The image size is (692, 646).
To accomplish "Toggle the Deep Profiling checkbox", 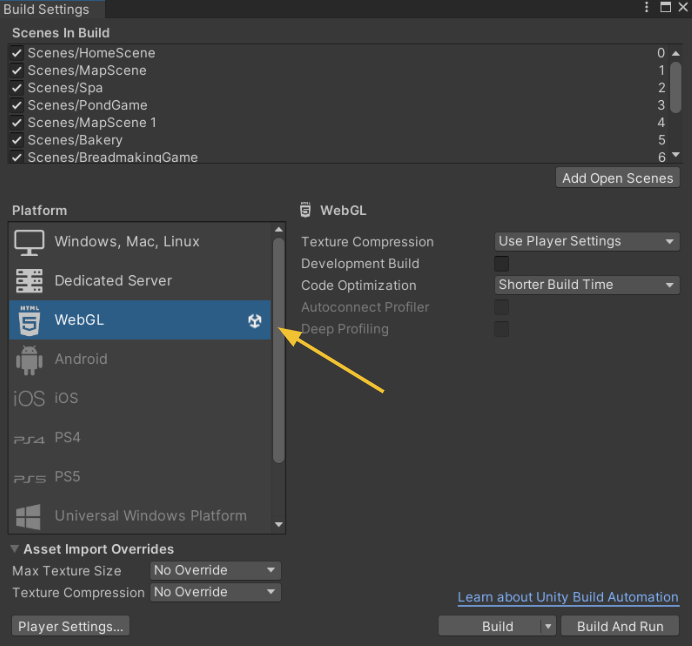I will click(x=501, y=329).
